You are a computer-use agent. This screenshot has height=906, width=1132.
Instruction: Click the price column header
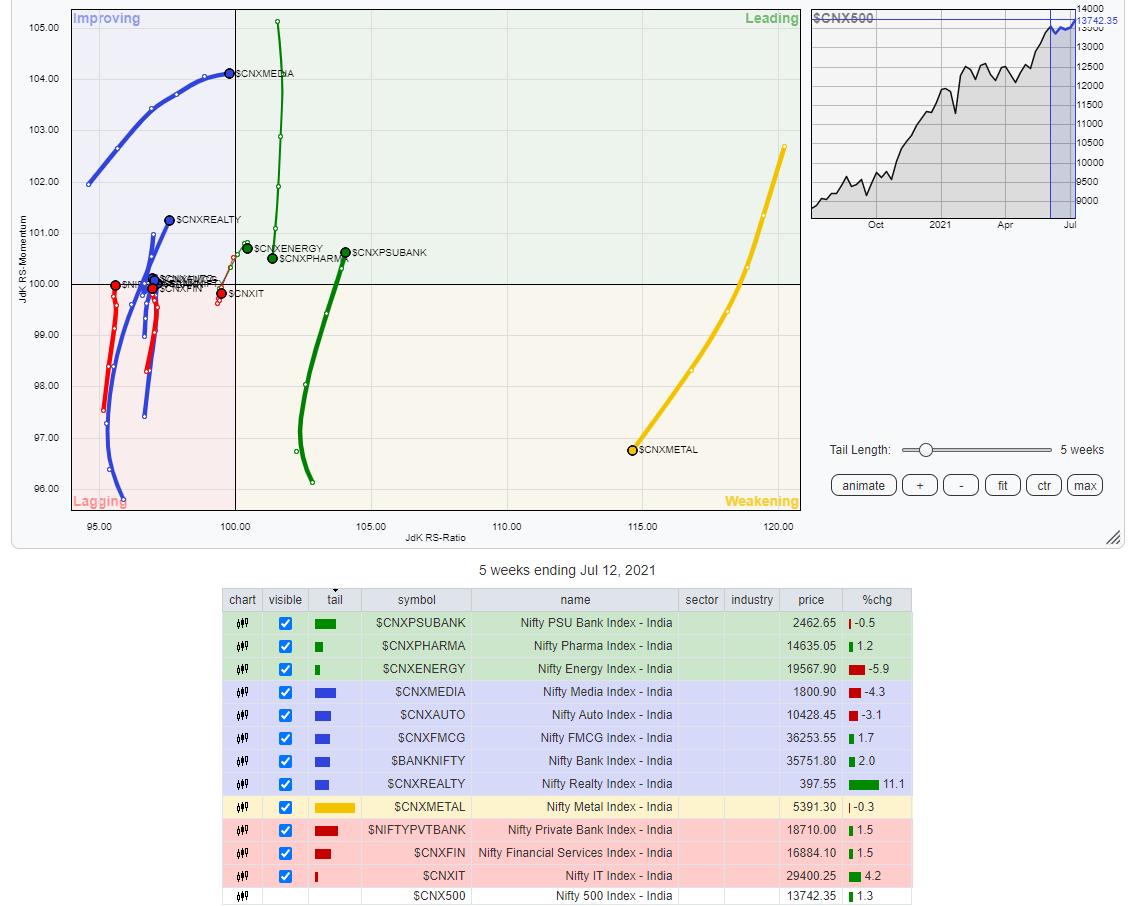point(811,600)
